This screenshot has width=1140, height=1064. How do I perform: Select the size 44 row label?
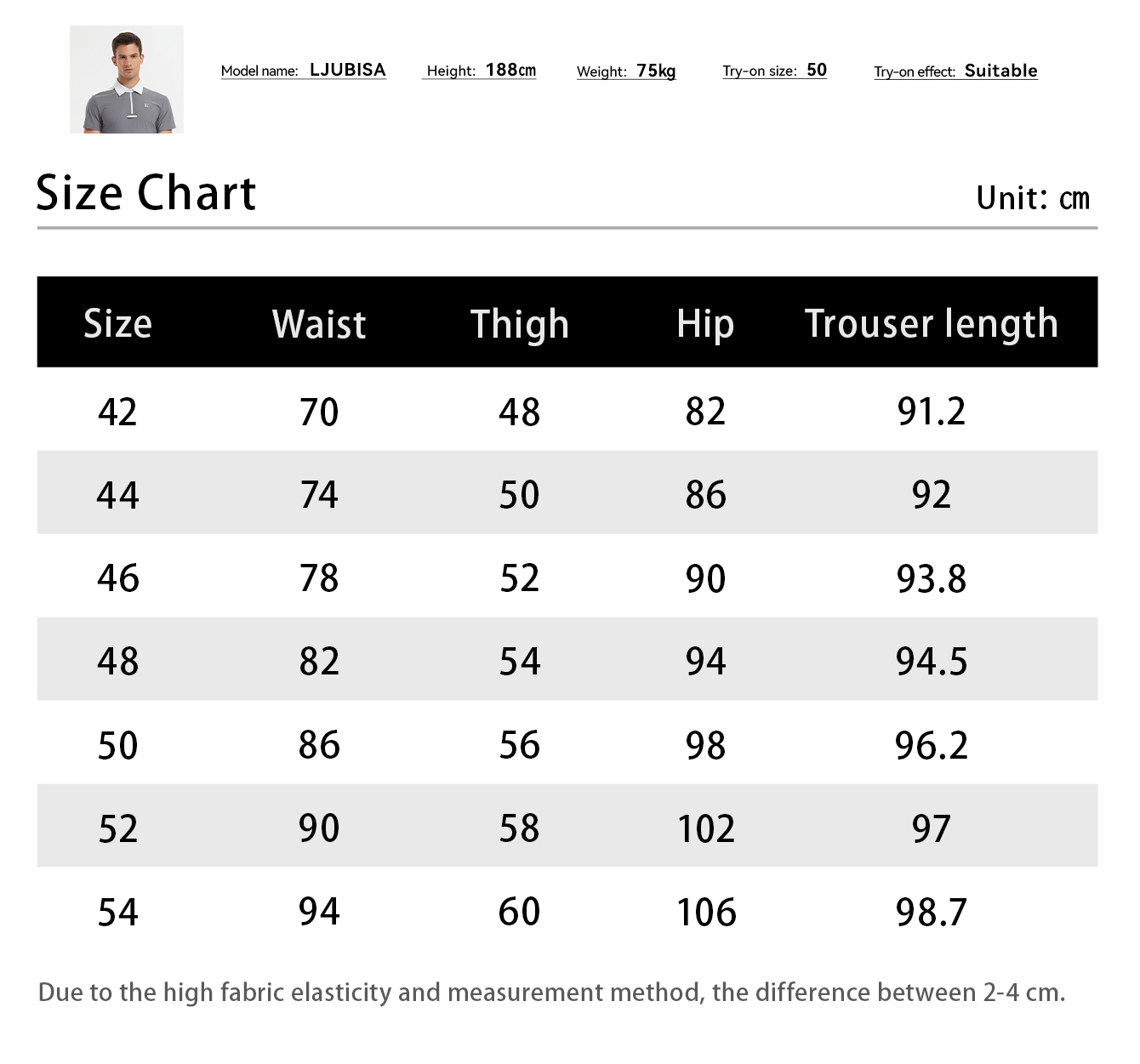coord(117,495)
